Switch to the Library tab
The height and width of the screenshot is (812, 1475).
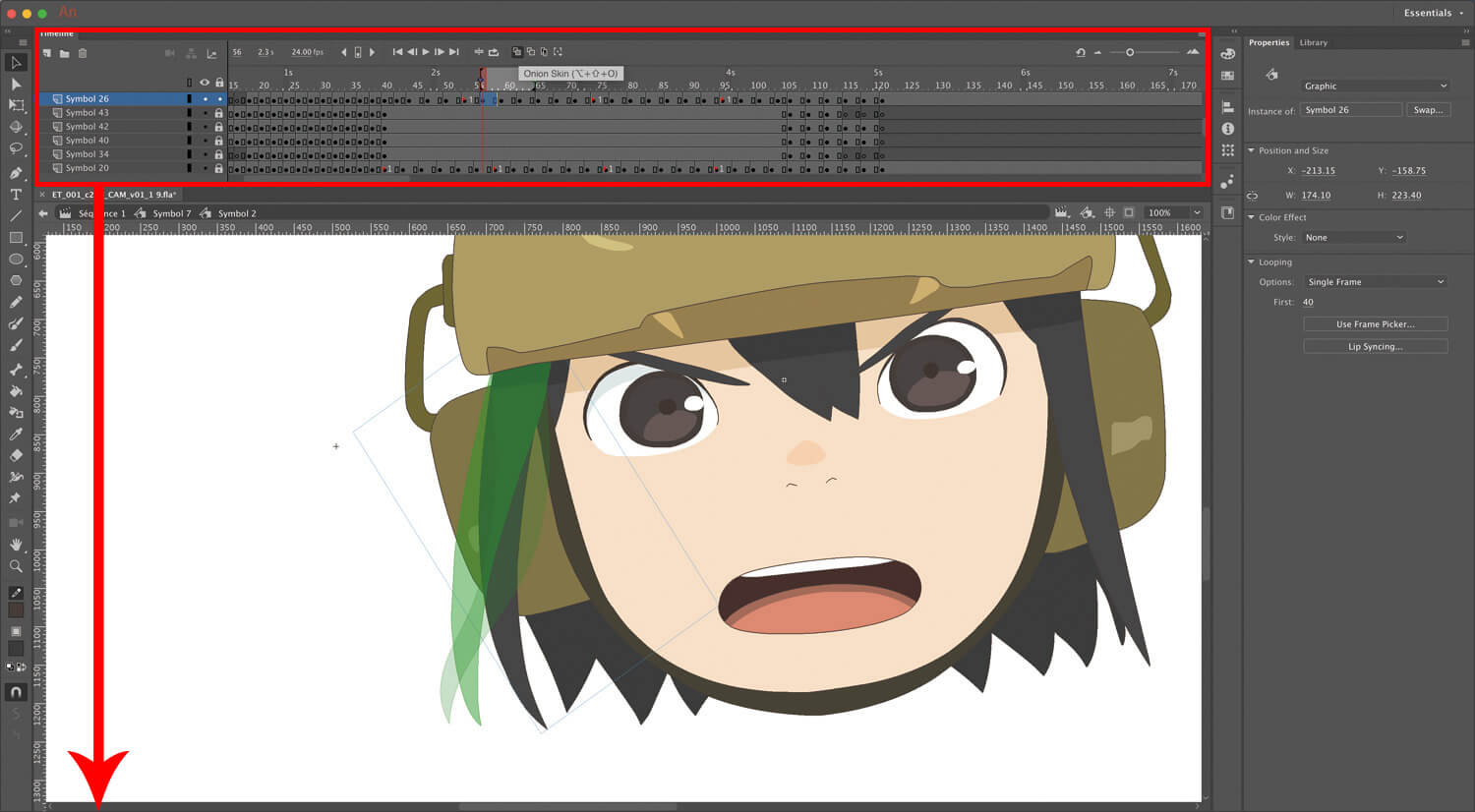click(1313, 43)
